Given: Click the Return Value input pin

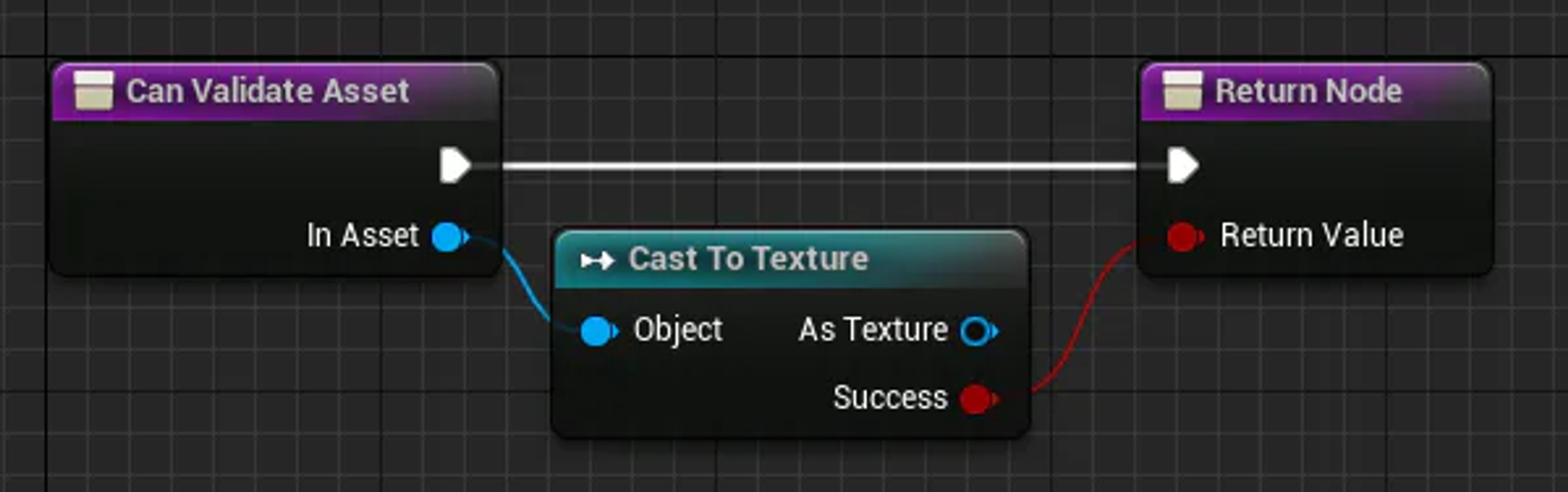Looking at the screenshot, I should [x=1181, y=237].
